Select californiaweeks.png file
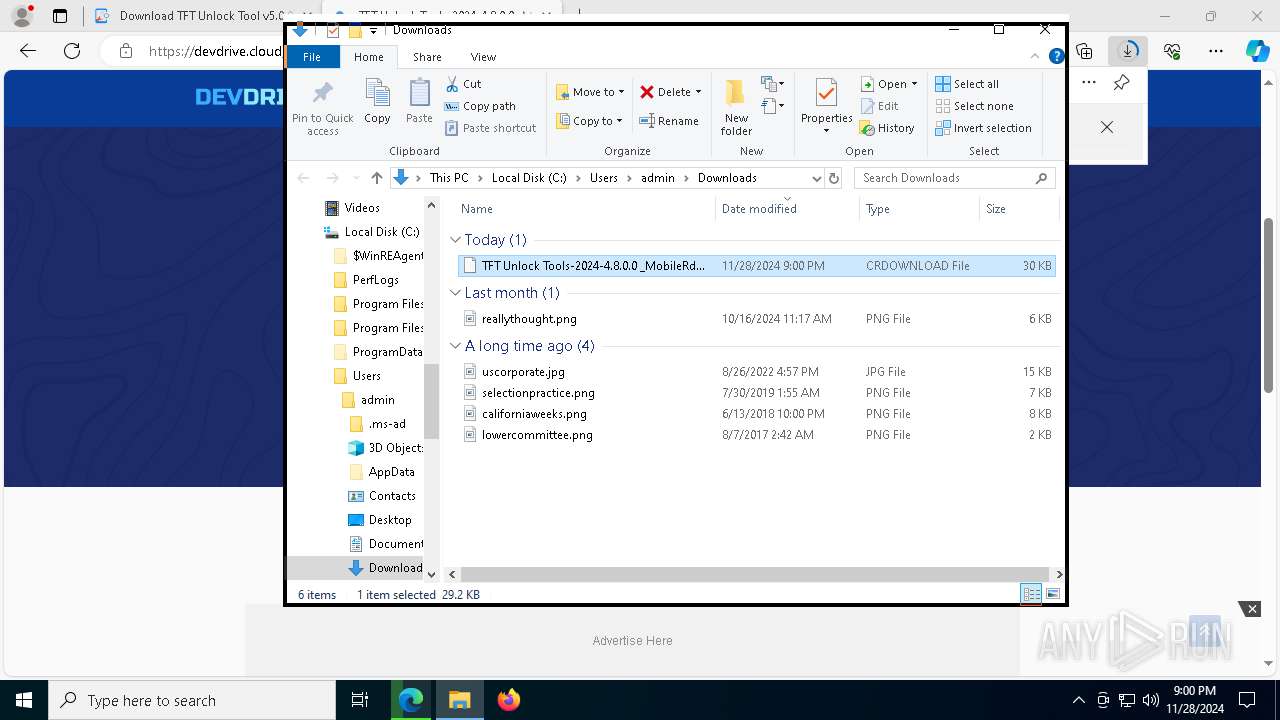The height and width of the screenshot is (720, 1280). (756, 414)
